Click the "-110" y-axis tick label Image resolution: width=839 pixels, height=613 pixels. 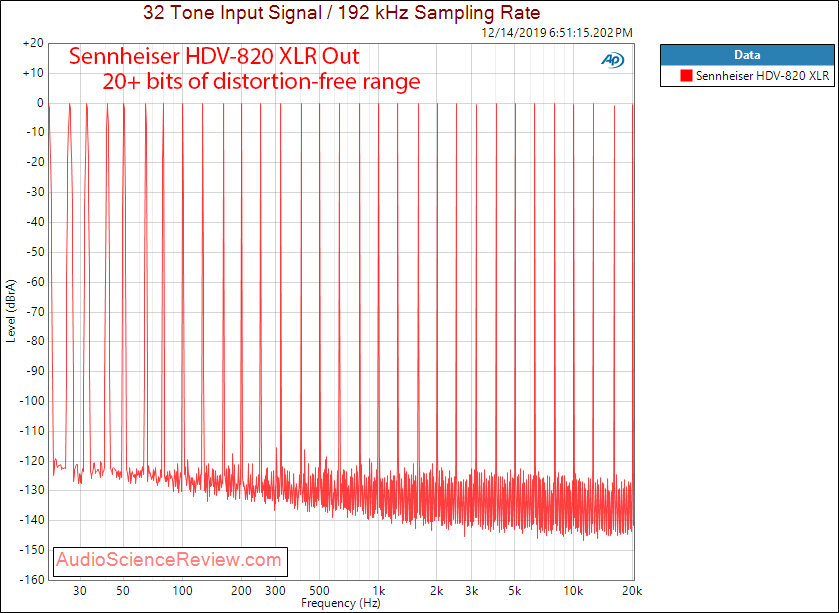click(32, 431)
